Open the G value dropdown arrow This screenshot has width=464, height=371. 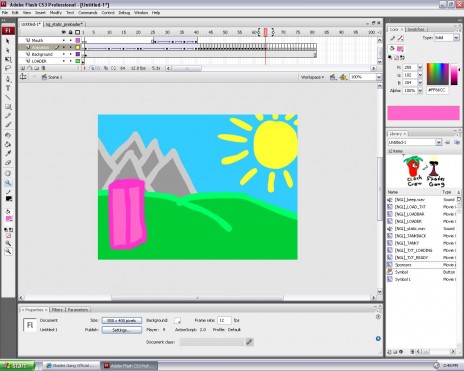click(x=420, y=75)
